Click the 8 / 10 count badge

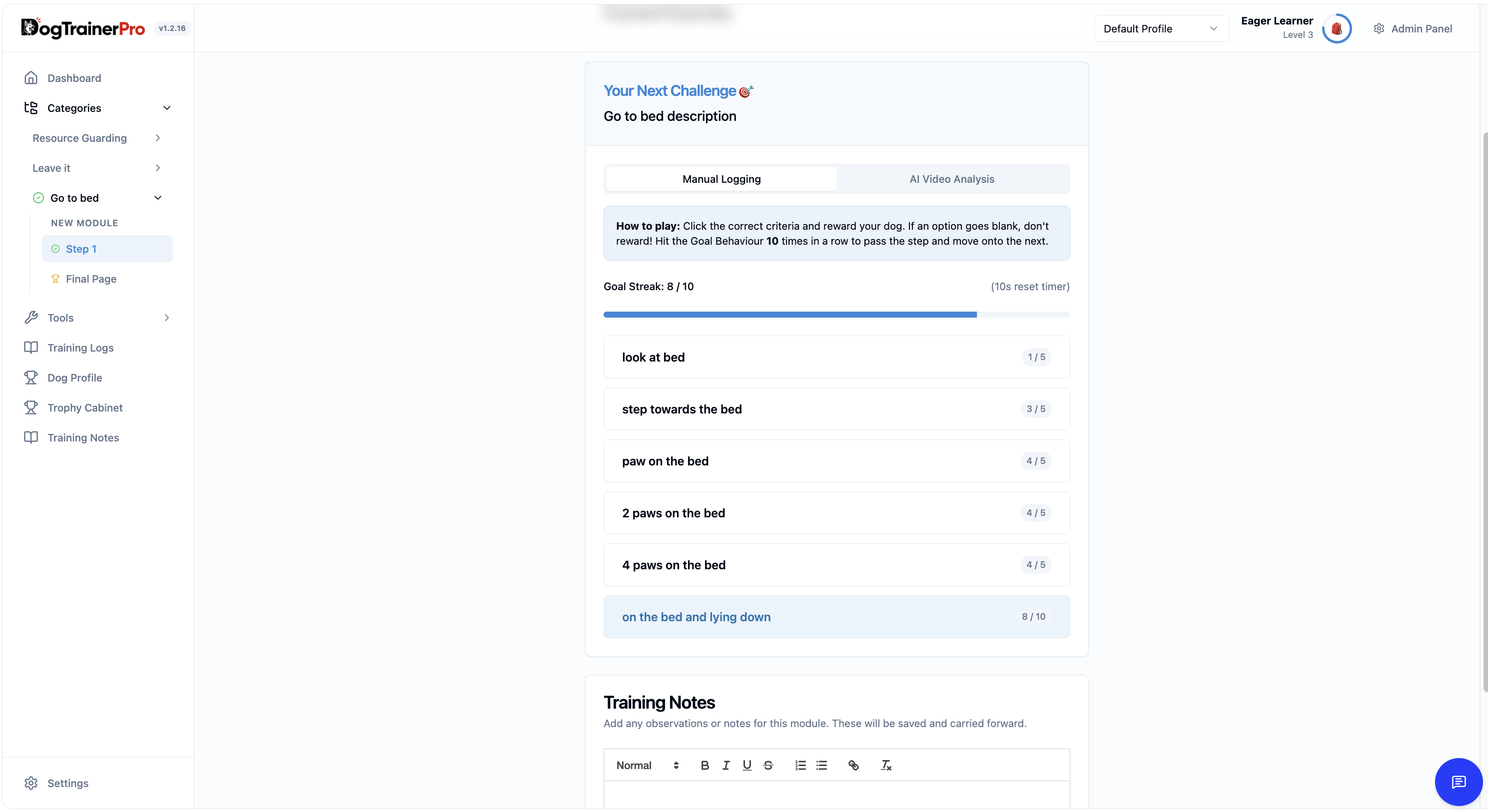(x=1033, y=616)
